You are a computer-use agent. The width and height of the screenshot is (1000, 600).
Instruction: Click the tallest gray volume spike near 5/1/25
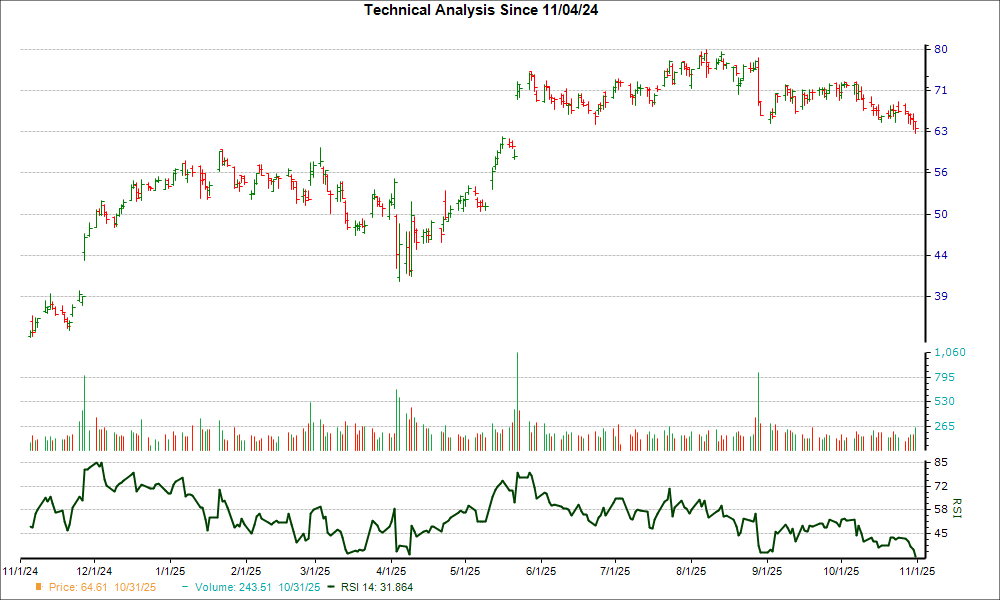pos(518,400)
